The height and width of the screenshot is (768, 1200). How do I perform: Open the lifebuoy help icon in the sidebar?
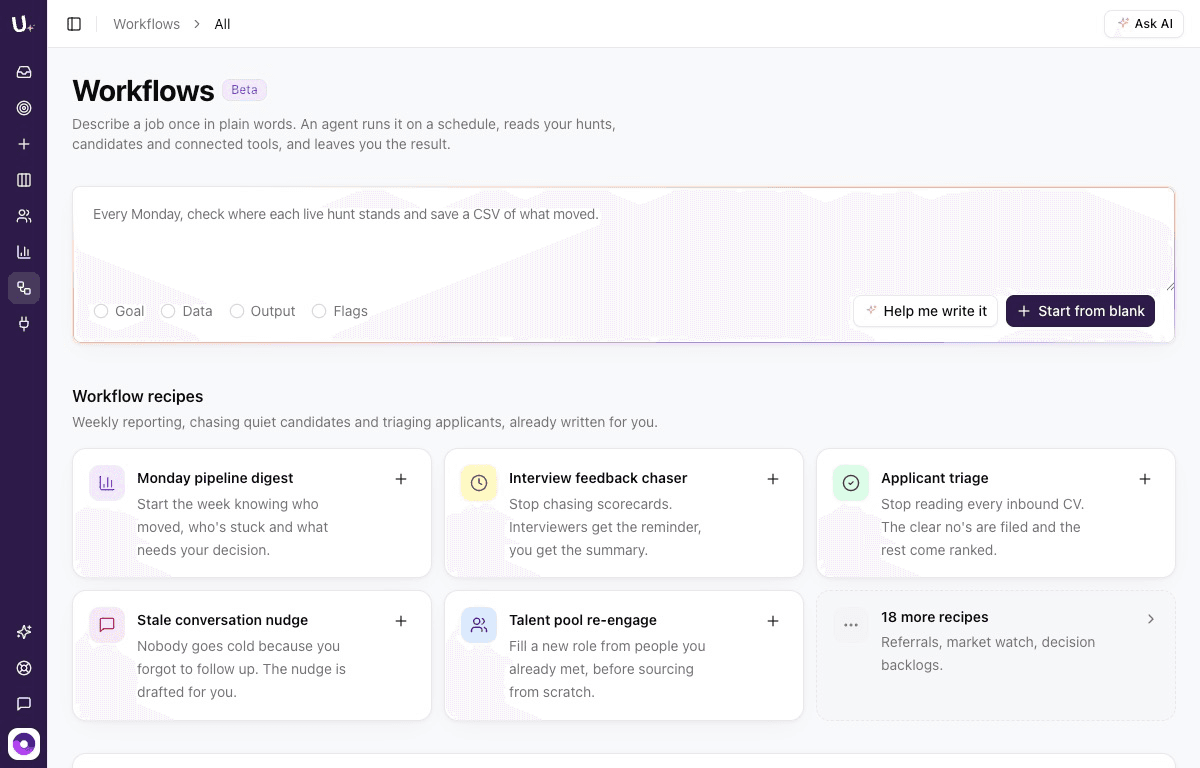tap(24, 668)
